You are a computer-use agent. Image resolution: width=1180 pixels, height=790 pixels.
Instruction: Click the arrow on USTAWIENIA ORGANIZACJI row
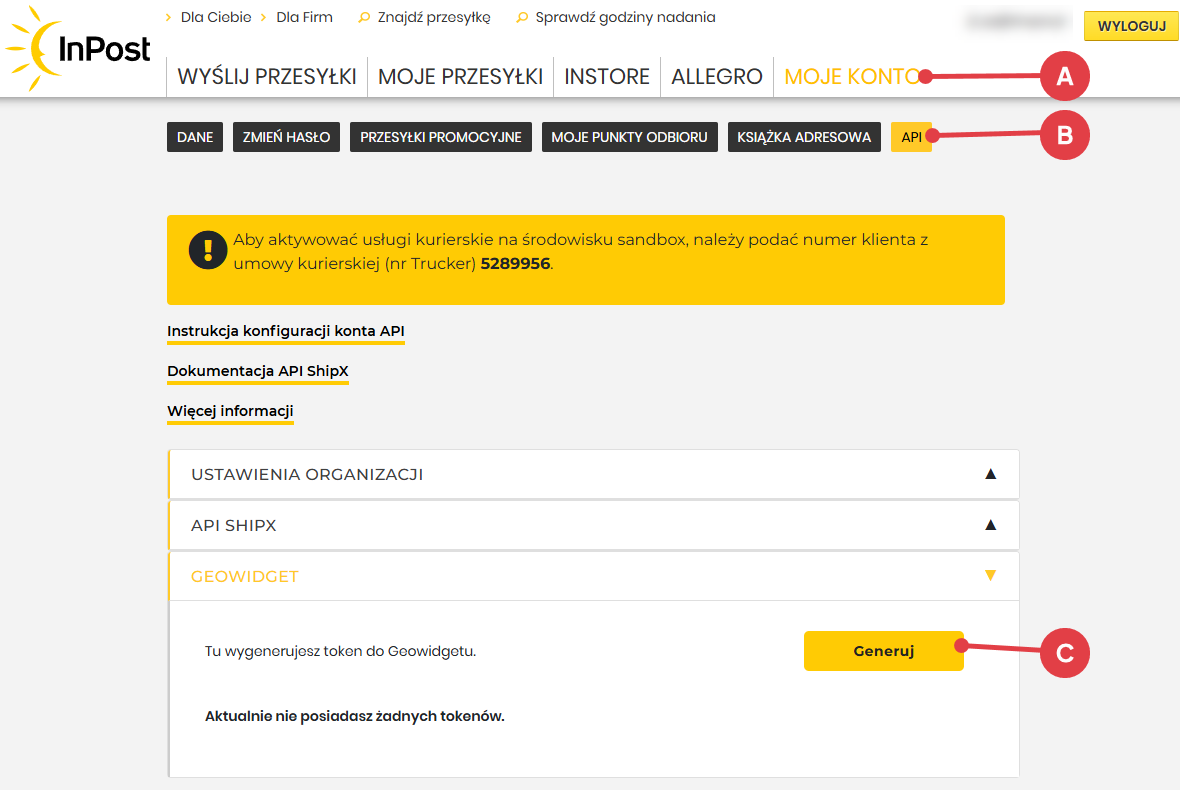tap(990, 474)
